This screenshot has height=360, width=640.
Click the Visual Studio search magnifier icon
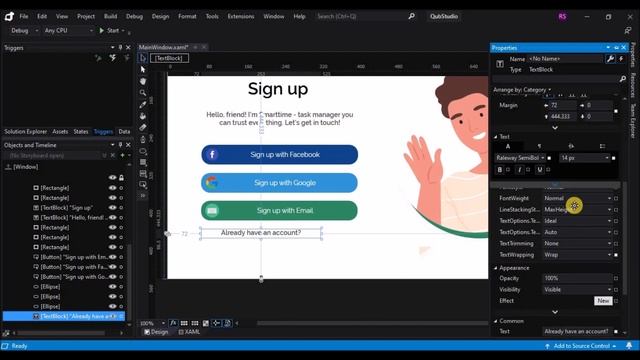point(411,16)
